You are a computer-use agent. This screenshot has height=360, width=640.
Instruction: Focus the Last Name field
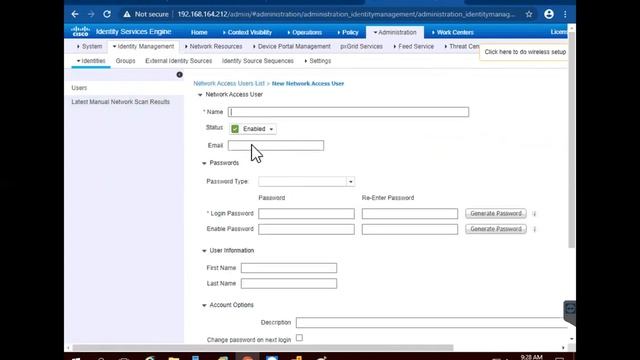pos(289,283)
